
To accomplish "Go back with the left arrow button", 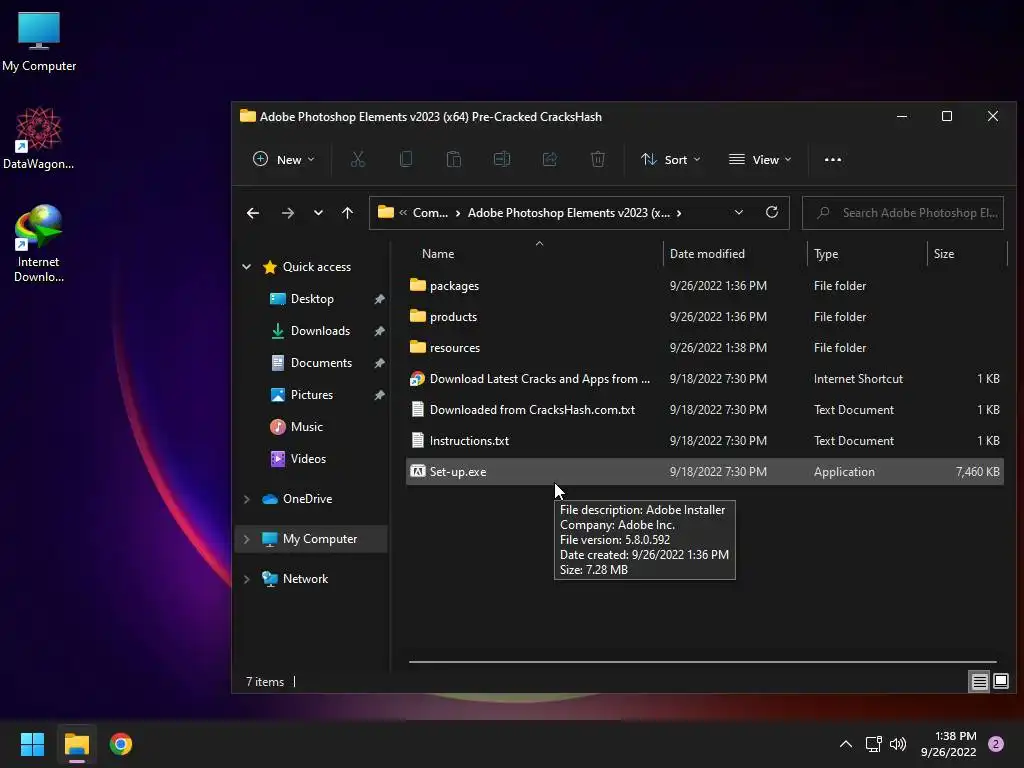I will pos(253,213).
